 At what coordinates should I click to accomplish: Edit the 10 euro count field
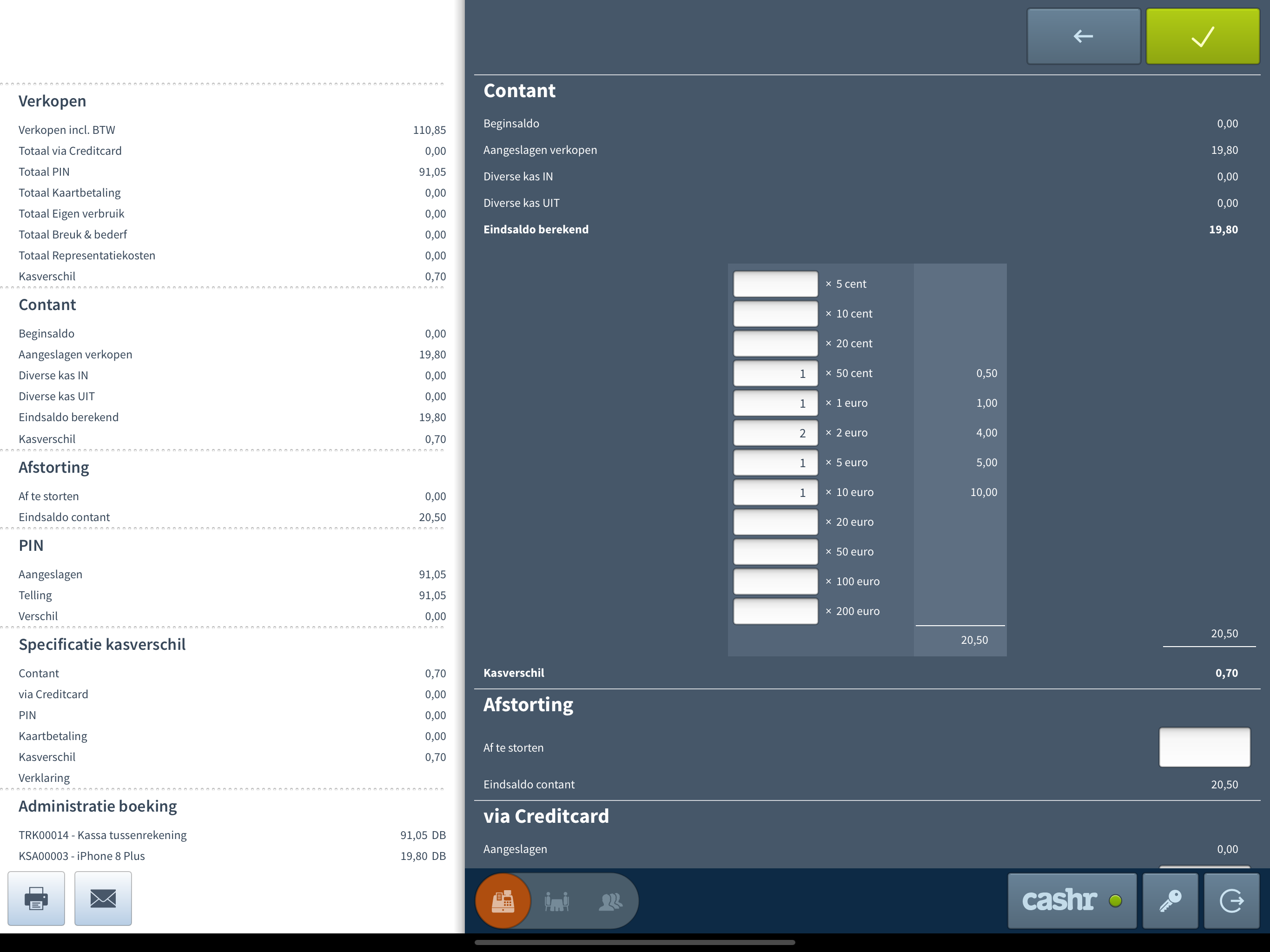(x=775, y=493)
